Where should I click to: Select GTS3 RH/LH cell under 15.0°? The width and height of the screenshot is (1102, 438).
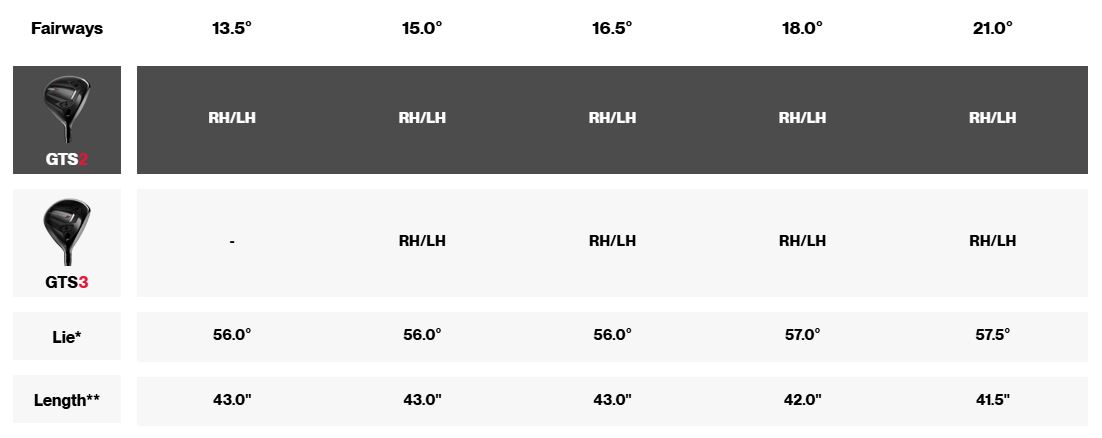click(x=422, y=240)
